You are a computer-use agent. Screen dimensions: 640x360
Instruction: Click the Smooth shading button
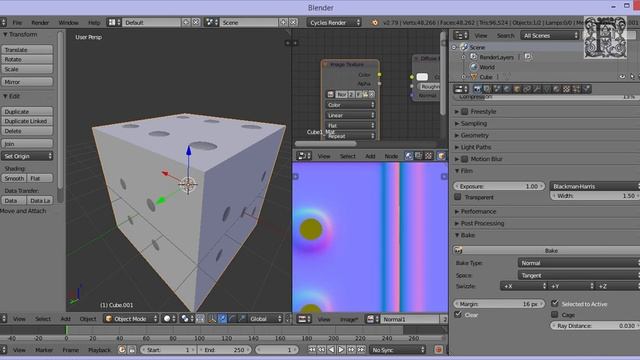point(14,178)
